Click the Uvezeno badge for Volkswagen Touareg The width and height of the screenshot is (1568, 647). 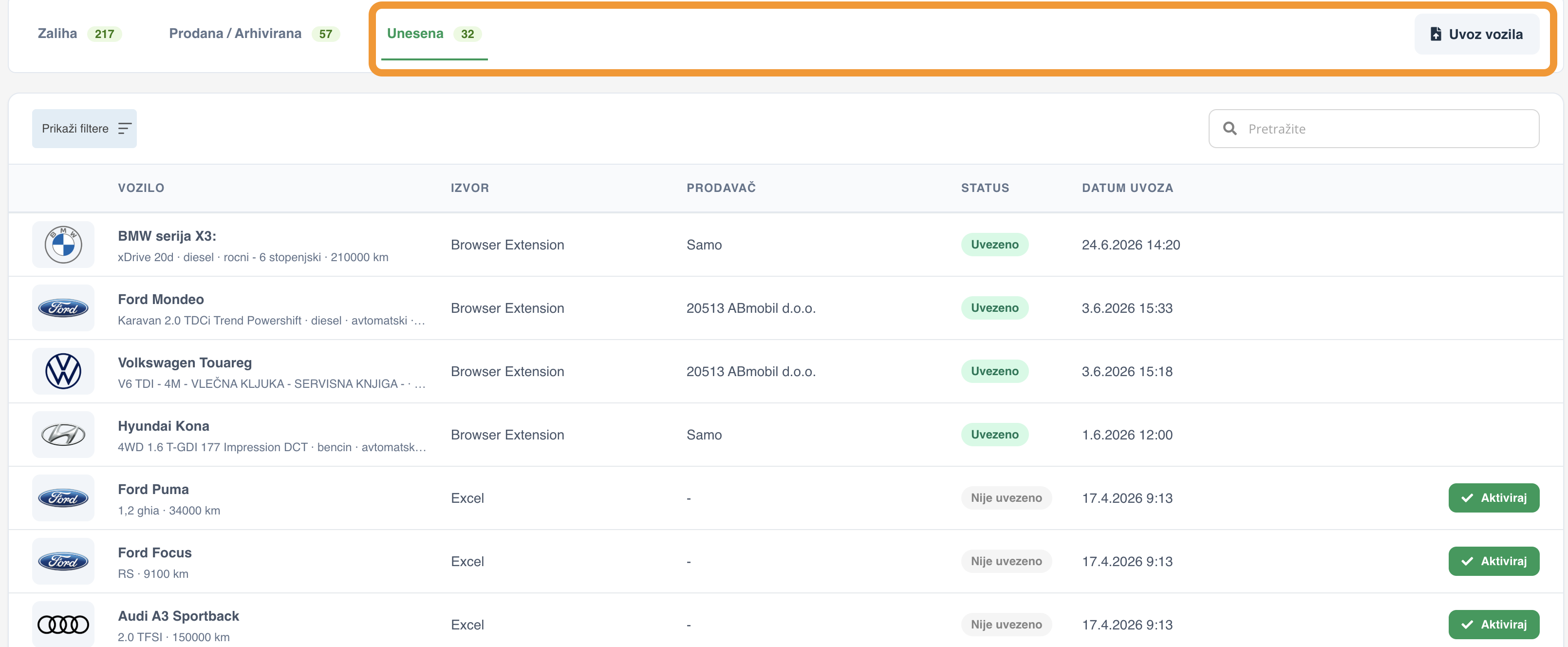pos(994,372)
